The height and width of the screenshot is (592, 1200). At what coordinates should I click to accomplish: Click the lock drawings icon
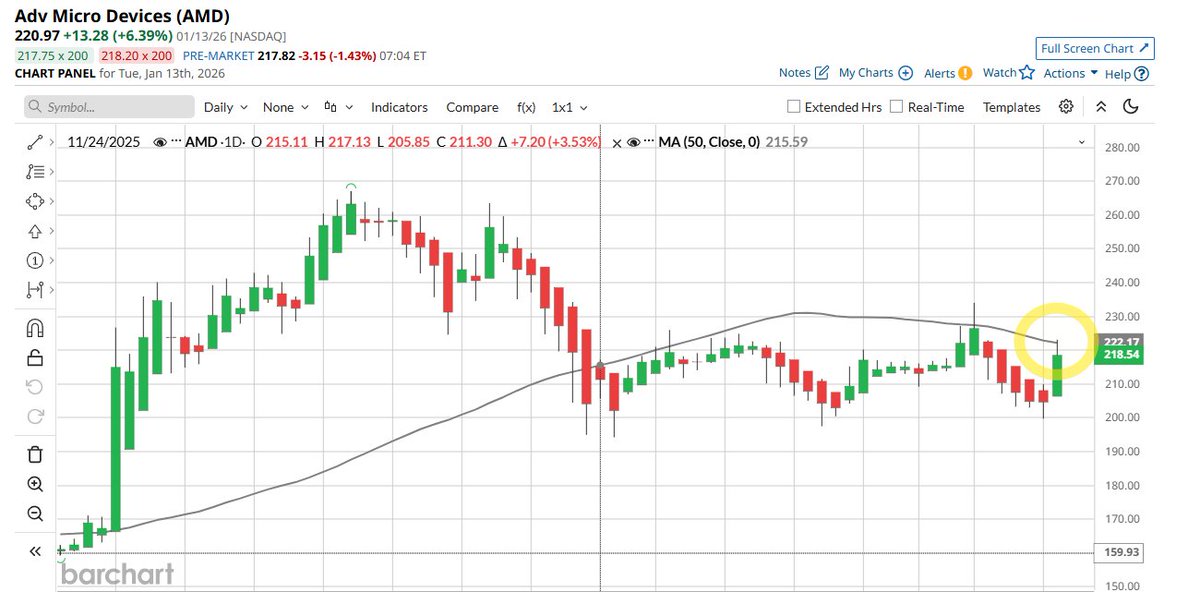tap(35, 357)
